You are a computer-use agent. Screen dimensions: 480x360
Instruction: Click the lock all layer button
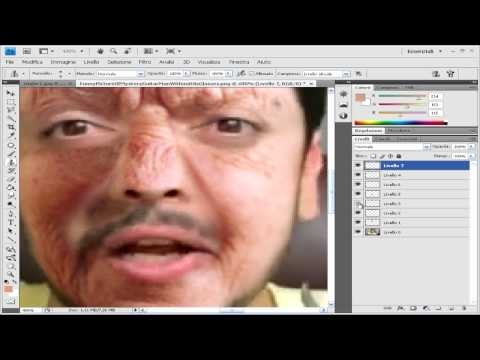[399, 156]
